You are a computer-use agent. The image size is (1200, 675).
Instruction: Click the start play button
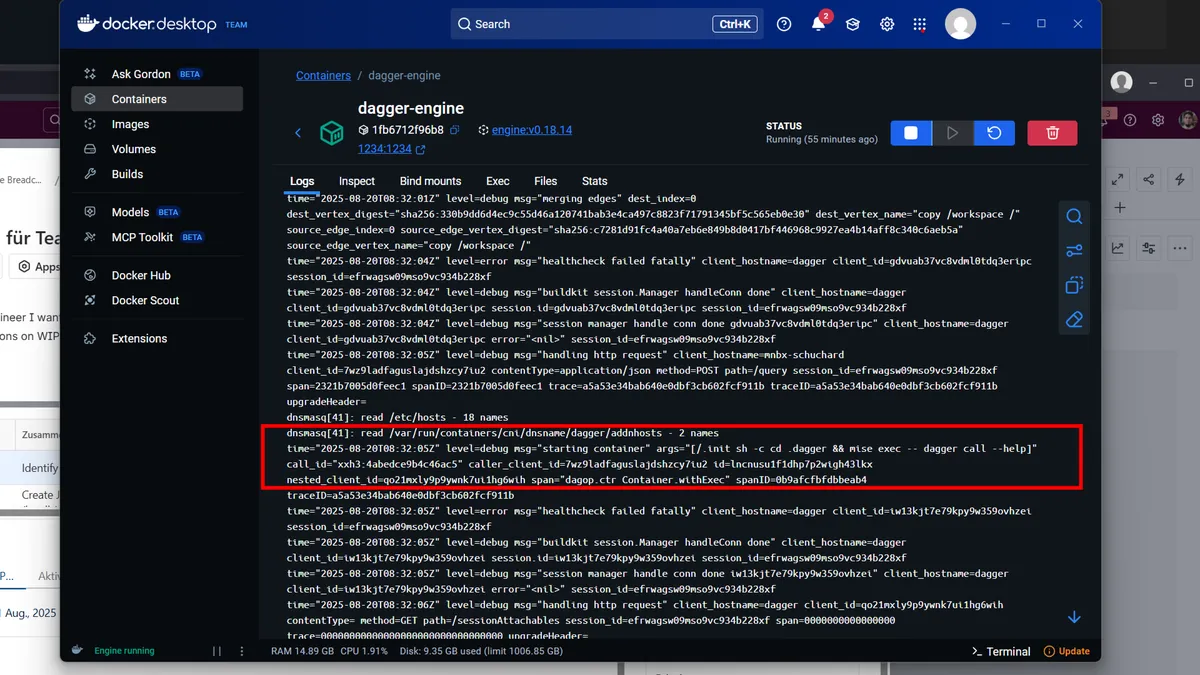coord(953,133)
